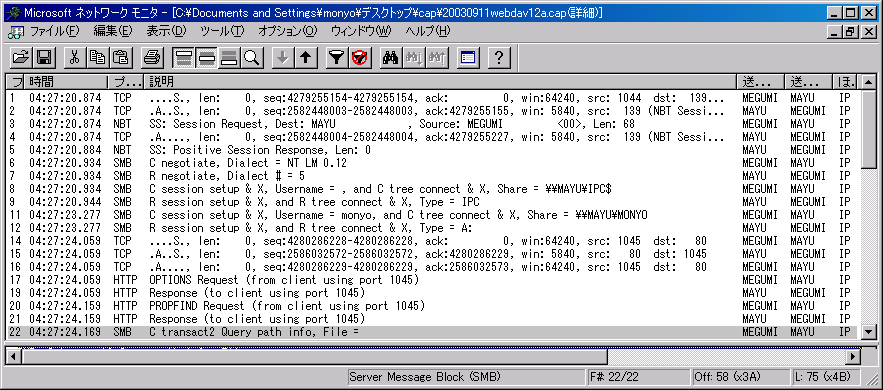Toggle the detail pane view icon
The image size is (883, 390).
point(206,57)
